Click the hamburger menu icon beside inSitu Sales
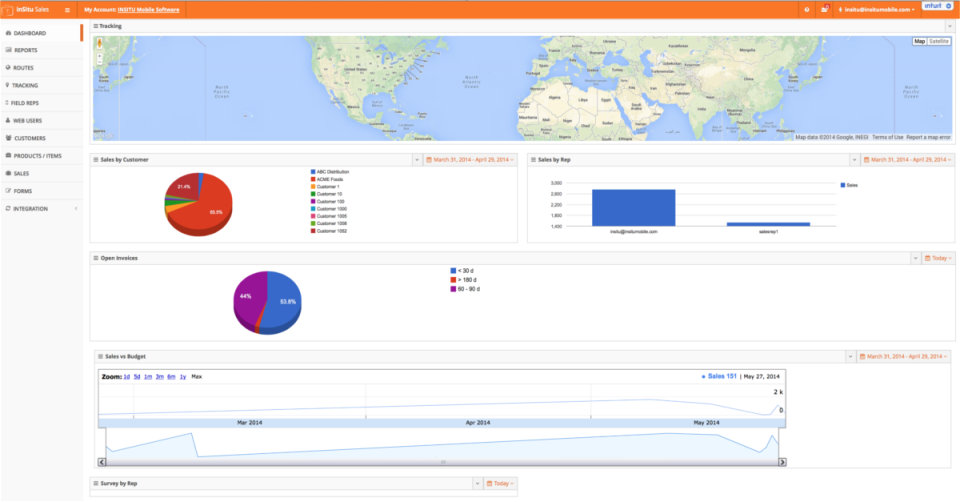Viewport: 960px width, 502px height. tap(67, 10)
